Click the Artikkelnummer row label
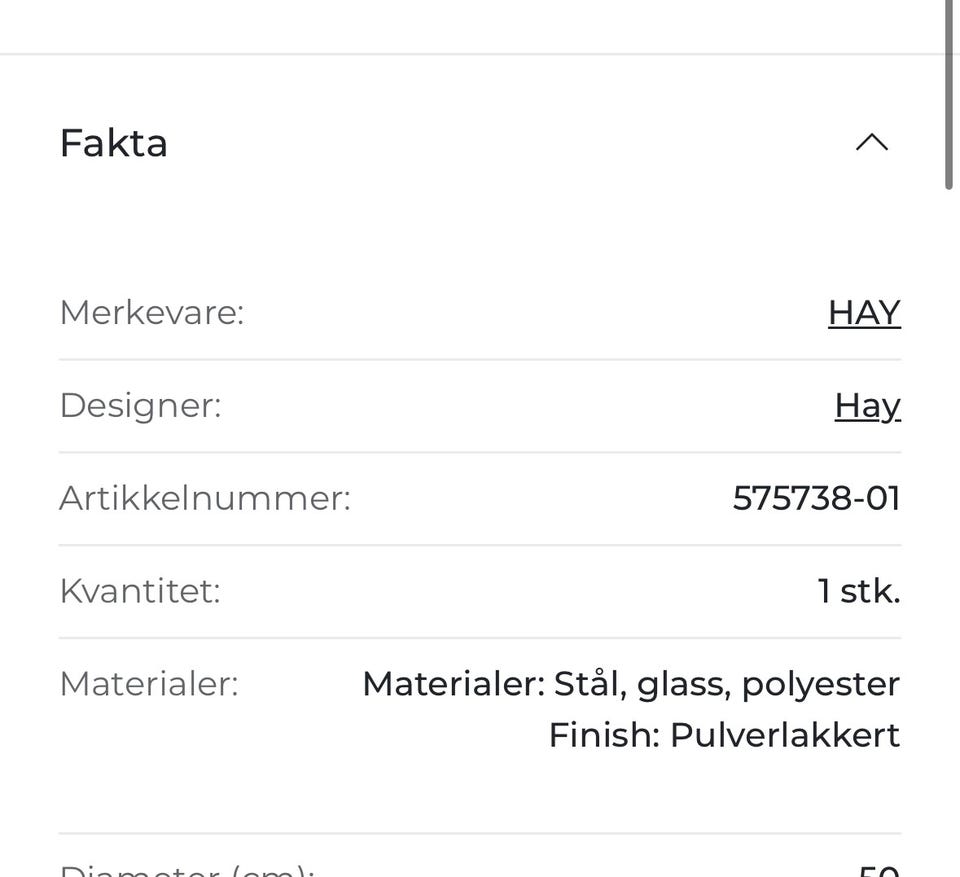The image size is (960, 877). (x=205, y=498)
